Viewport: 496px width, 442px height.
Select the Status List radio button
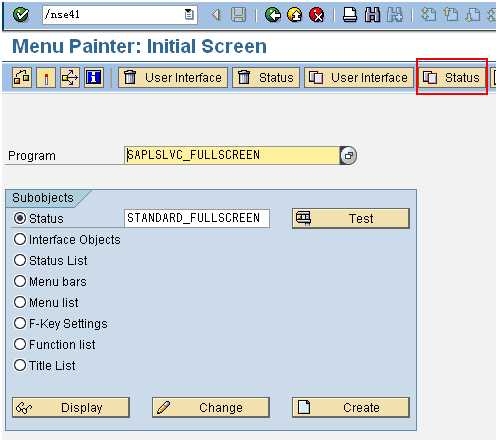coord(20,260)
